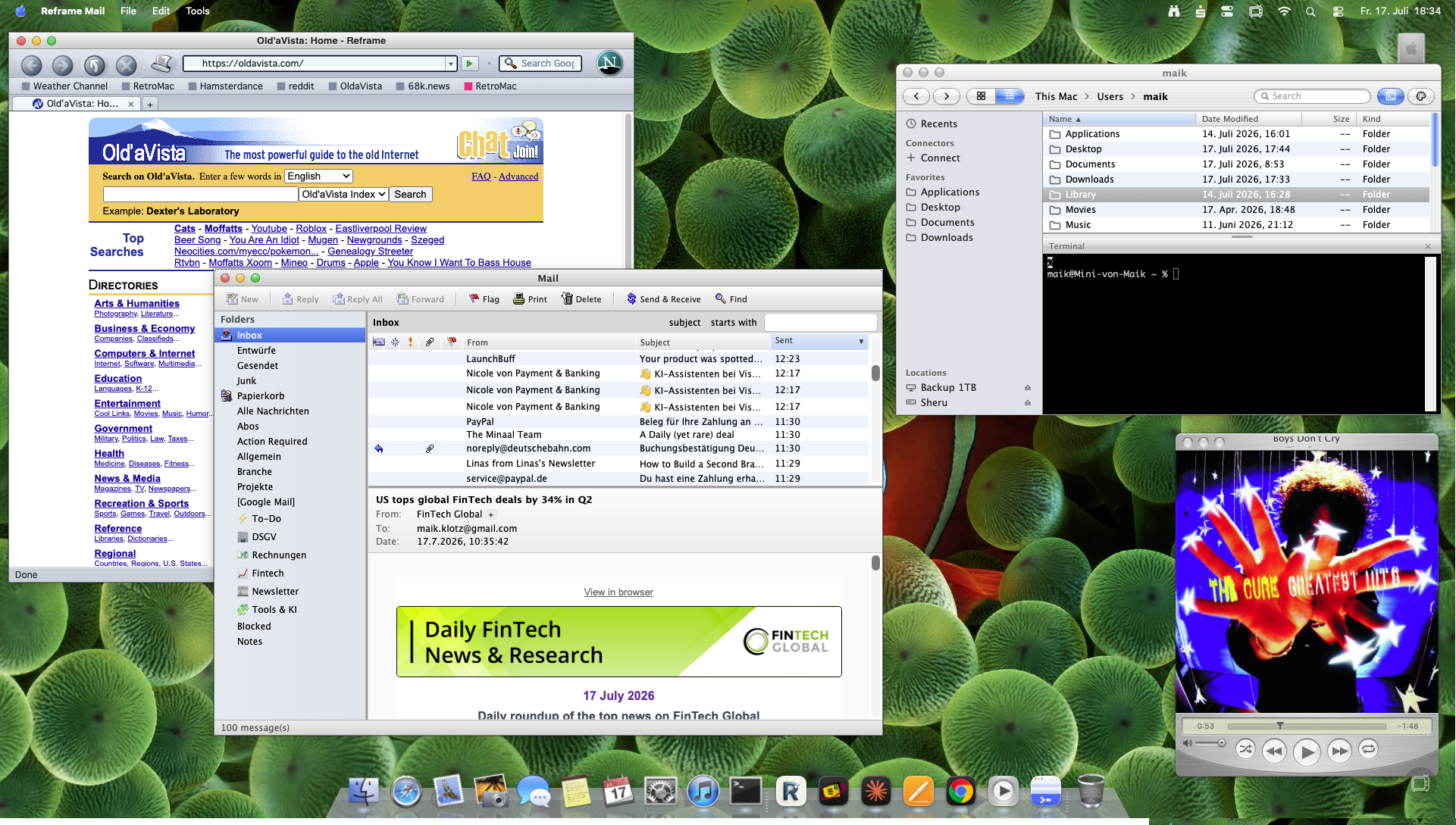Reload the Old'aVista page
The height and width of the screenshot is (825, 1456).
pyautogui.click(x=95, y=65)
